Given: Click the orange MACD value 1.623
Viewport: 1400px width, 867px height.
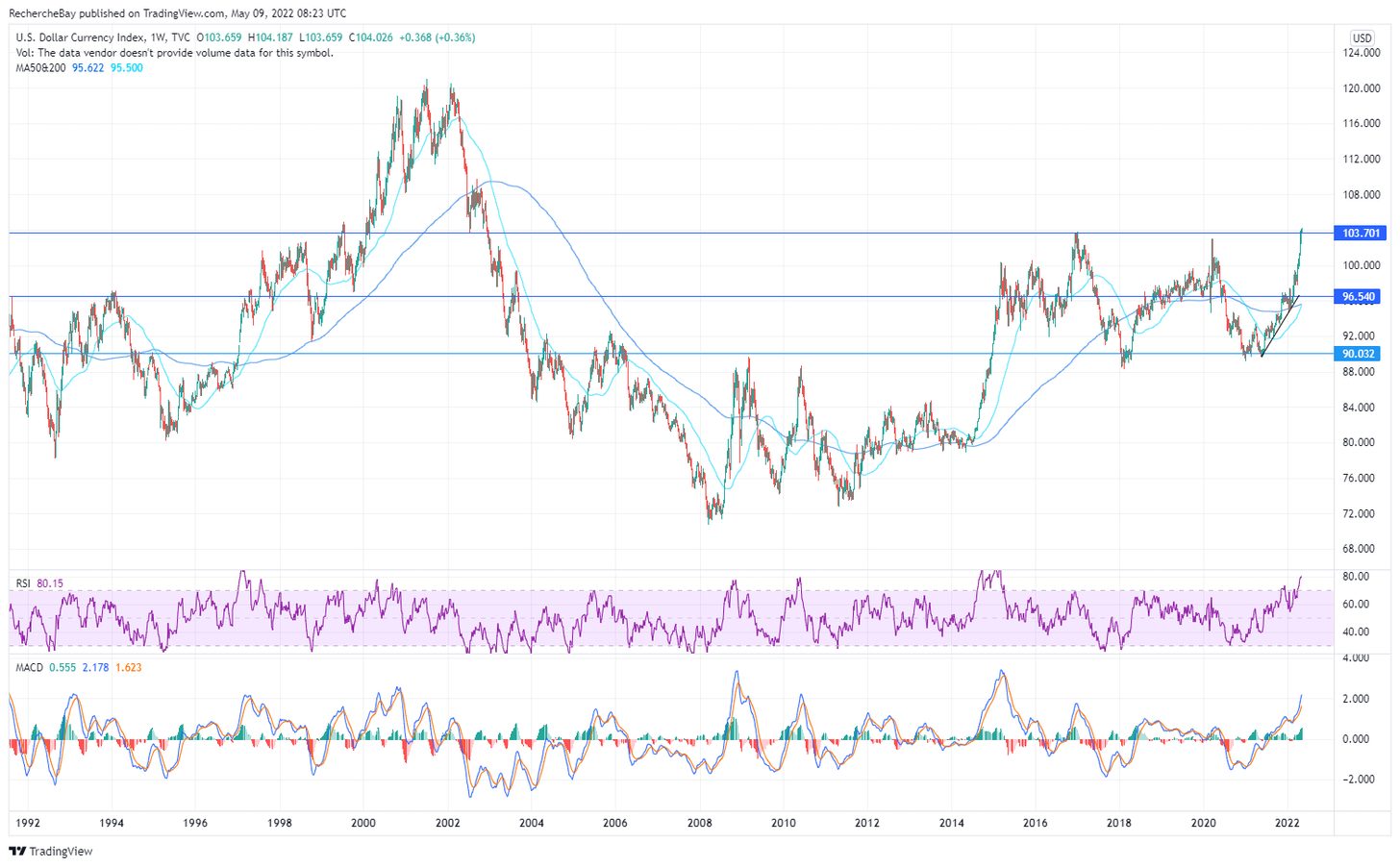Looking at the screenshot, I should click(x=128, y=667).
